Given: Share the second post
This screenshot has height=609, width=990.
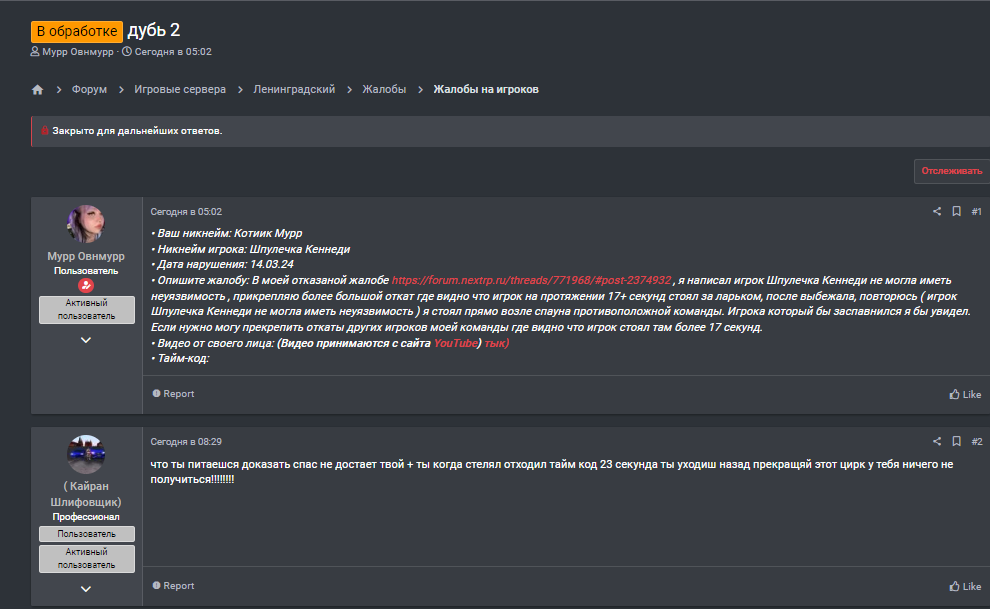Looking at the screenshot, I should [x=937, y=441].
